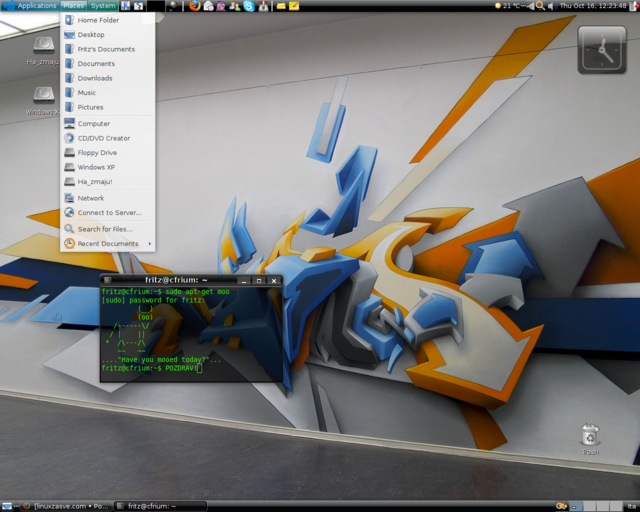This screenshot has height=512, width=640.
Task: Open the yellow folder launcher in the panel
Action: [x=281, y=6]
